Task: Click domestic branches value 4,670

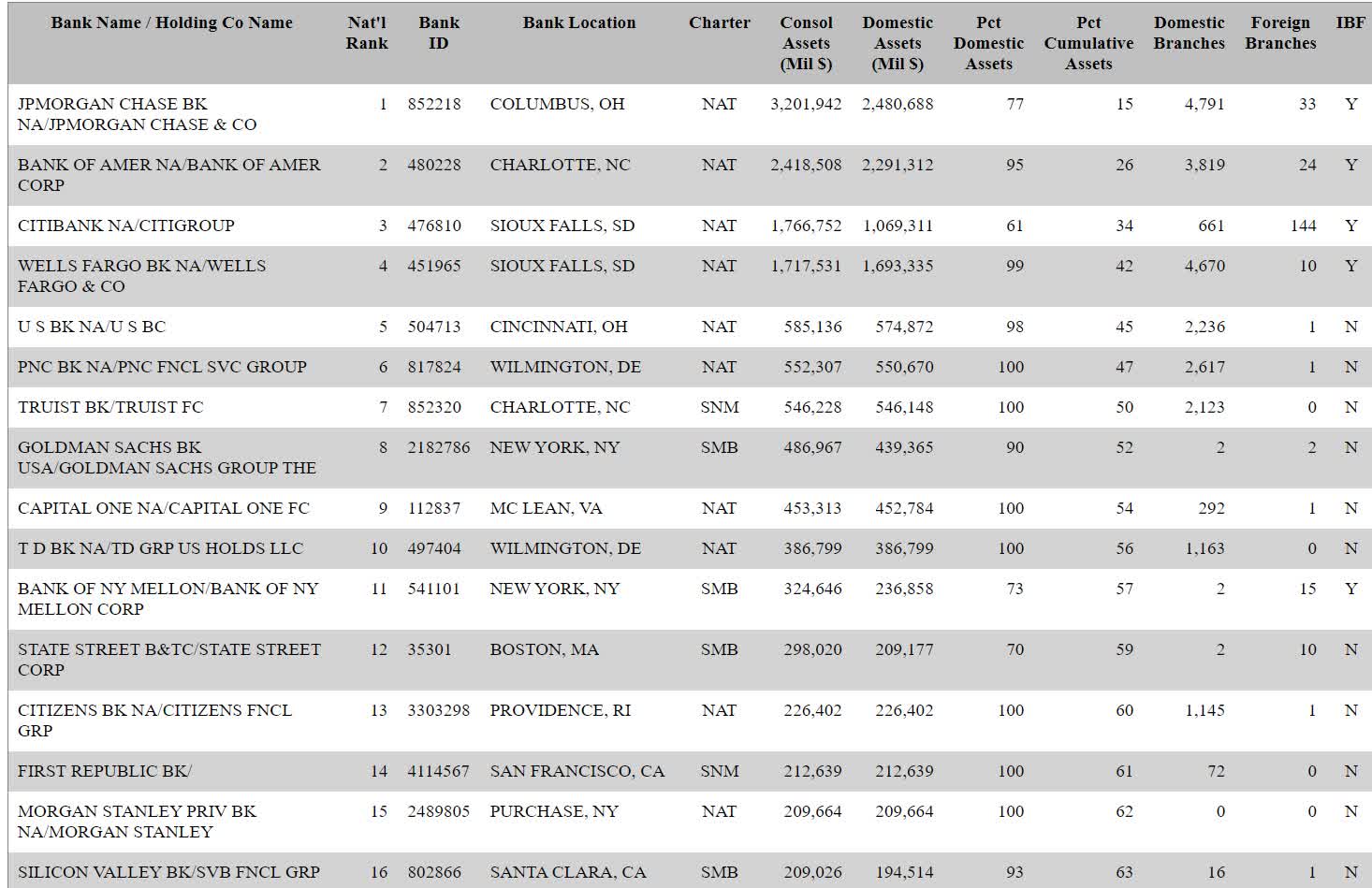Action: coord(1204,266)
